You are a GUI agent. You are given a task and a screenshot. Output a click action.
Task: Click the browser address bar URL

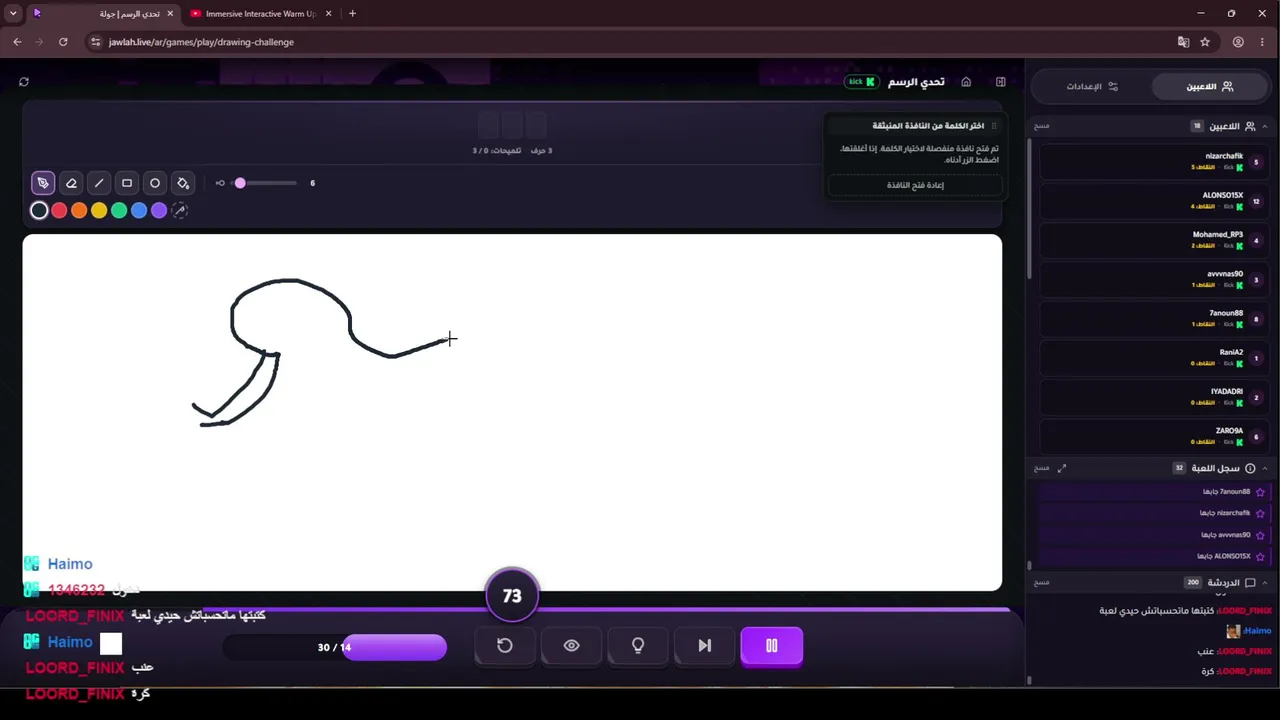coord(201,42)
